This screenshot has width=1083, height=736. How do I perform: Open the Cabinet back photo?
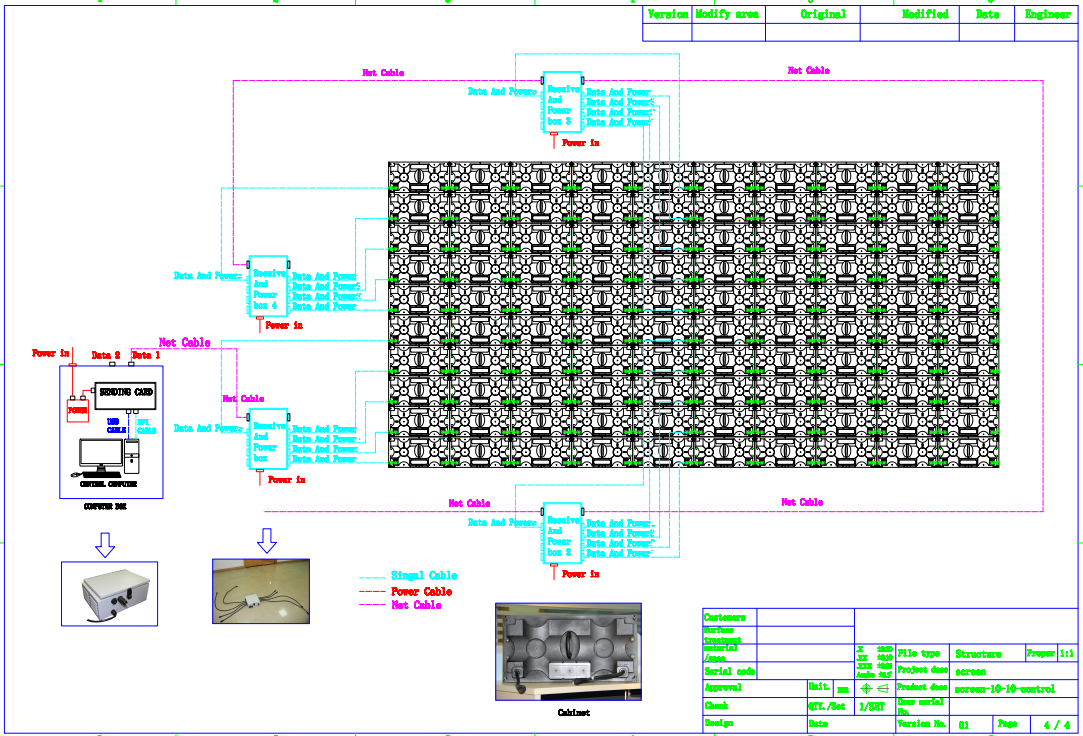pyautogui.click(x=568, y=652)
